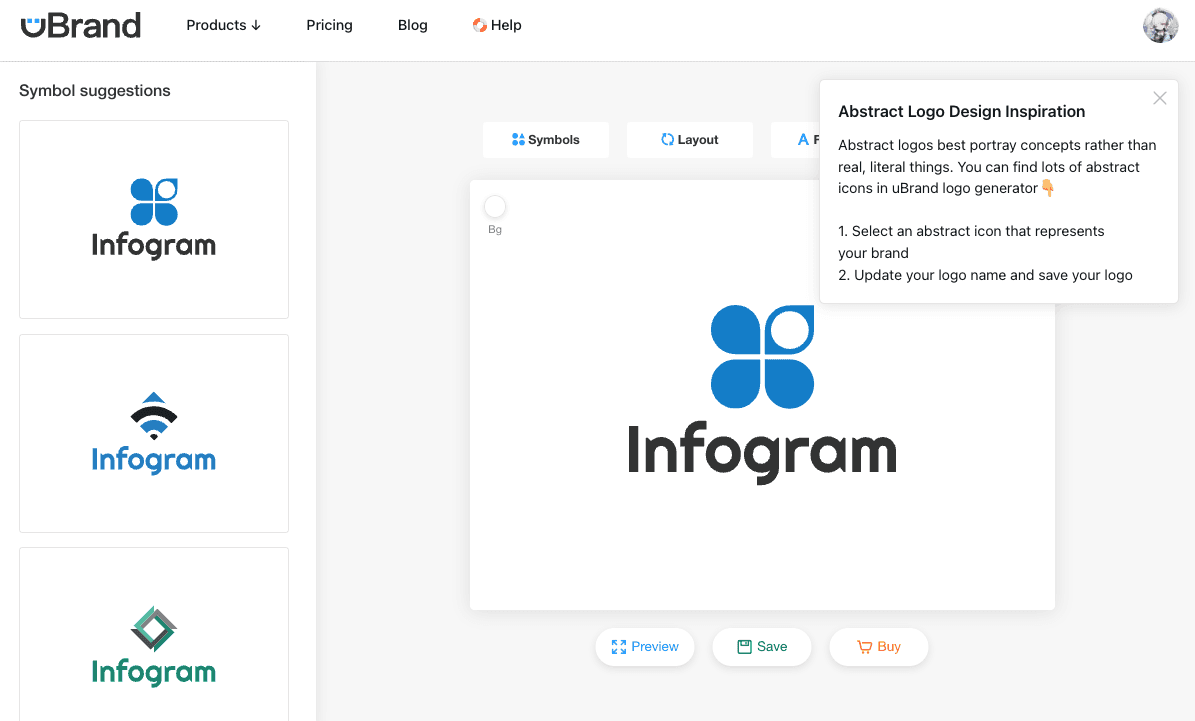Image resolution: width=1195 pixels, height=721 pixels.
Task: Preview the logo in fullscreen
Action: (645, 647)
